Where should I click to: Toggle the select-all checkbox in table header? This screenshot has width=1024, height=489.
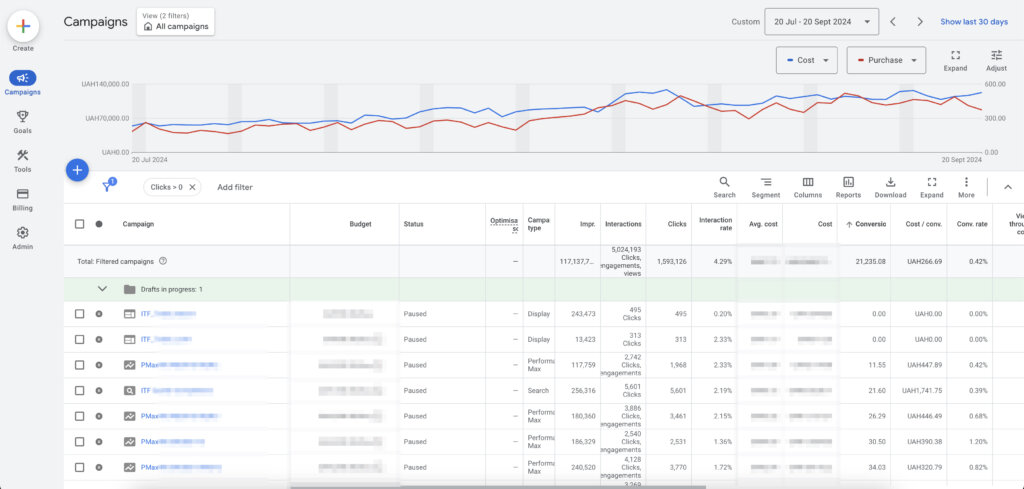pos(80,224)
